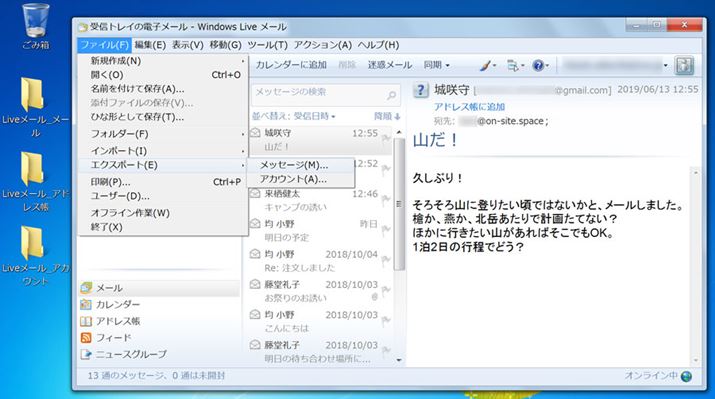The image size is (715, 399).
Task: Choose ひな形として保存(T)... menu item
Action: coord(163,117)
